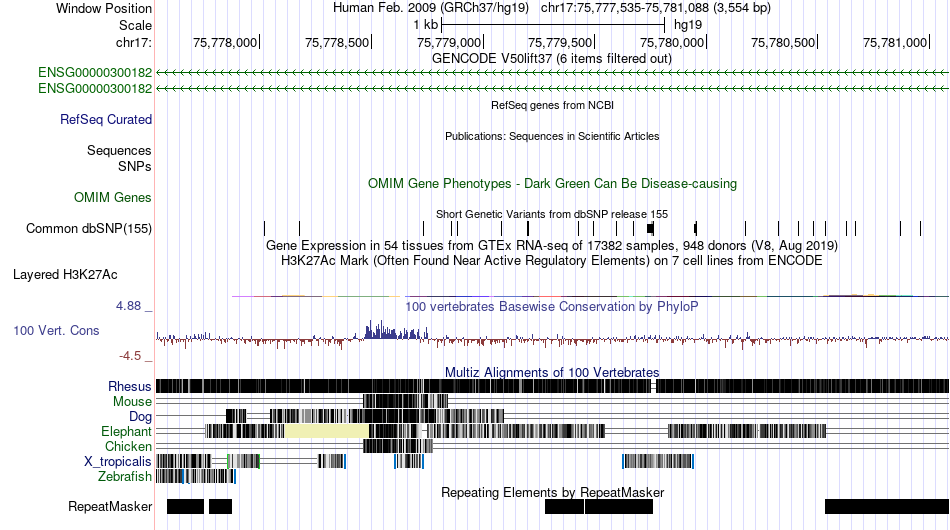Open the lower ENSG00000300182 gene label
950x530 pixels.
pyautogui.click(x=95, y=88)
